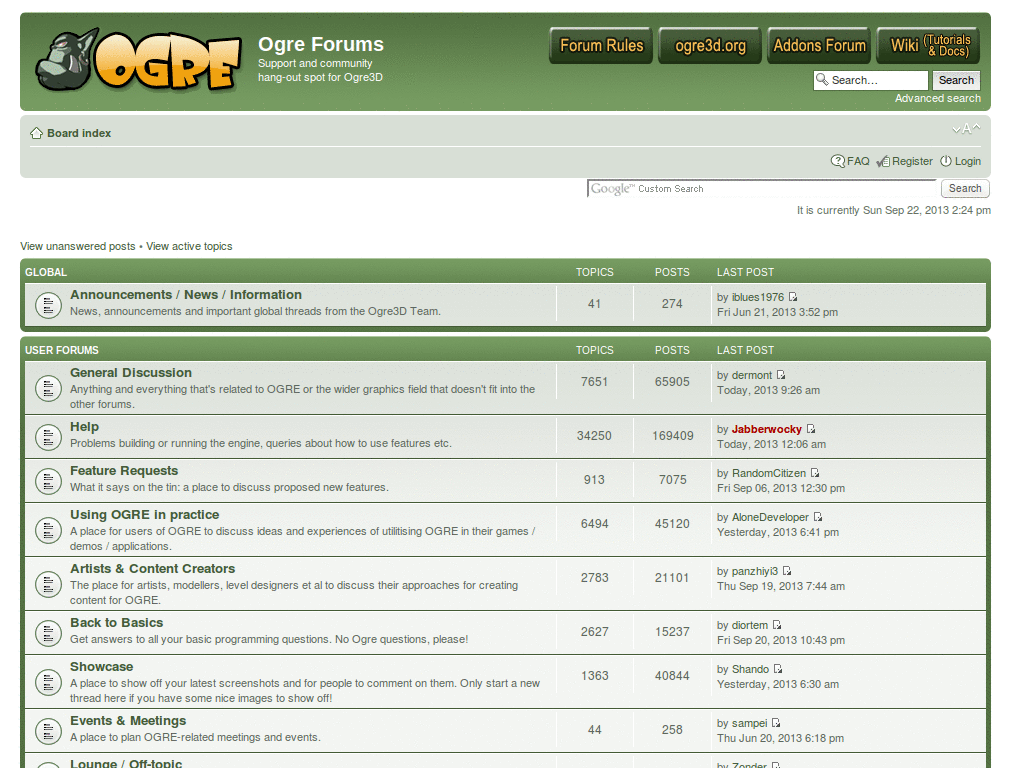The height and width of the screenshot is (768, 1024).
Task: Open user profile Jabberwocky
Action: (767, 429)
